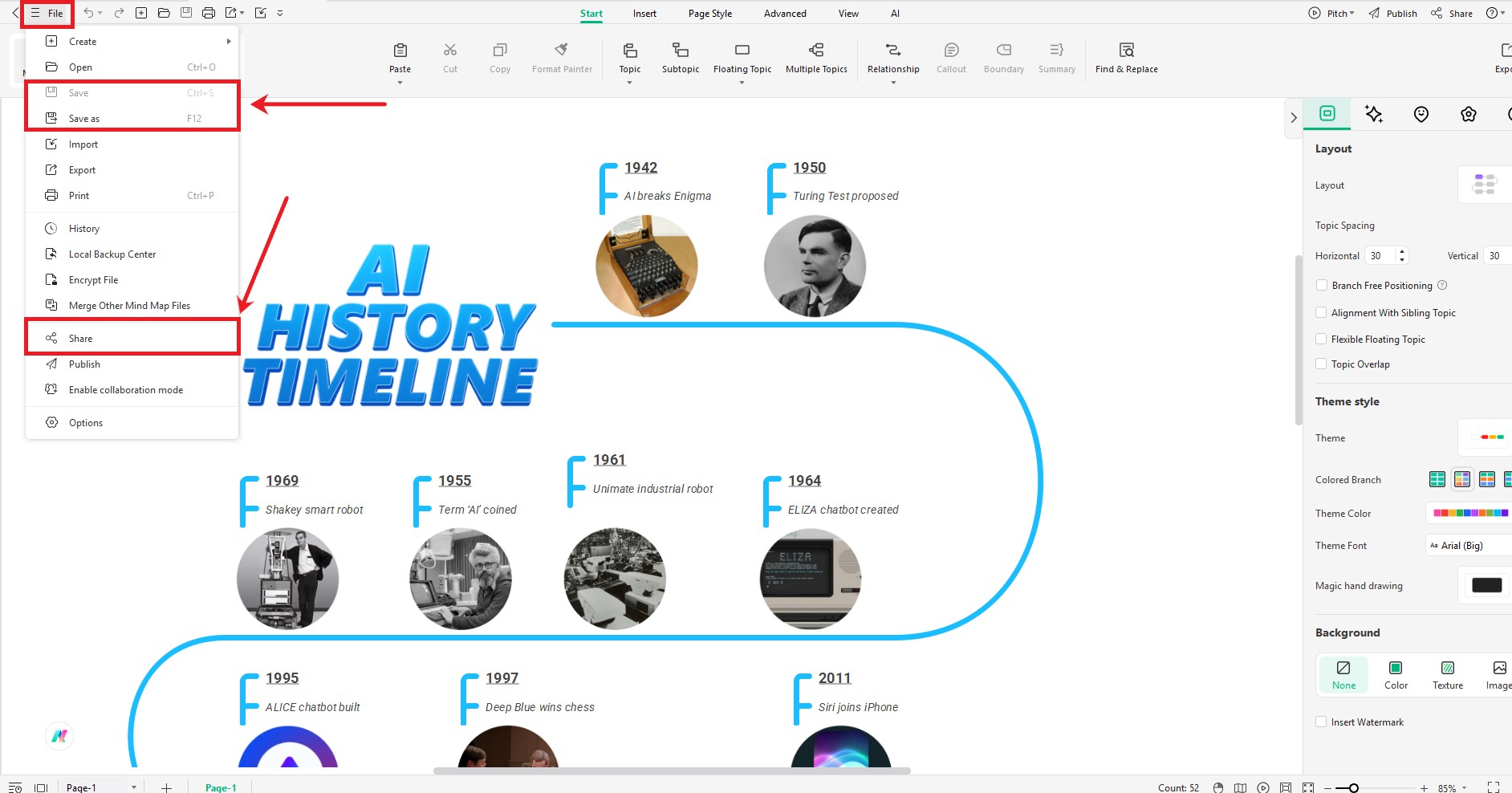This screenshot has height=793, width=1512.
Task: Click the undo arrow icon
Action: (88, 13)
